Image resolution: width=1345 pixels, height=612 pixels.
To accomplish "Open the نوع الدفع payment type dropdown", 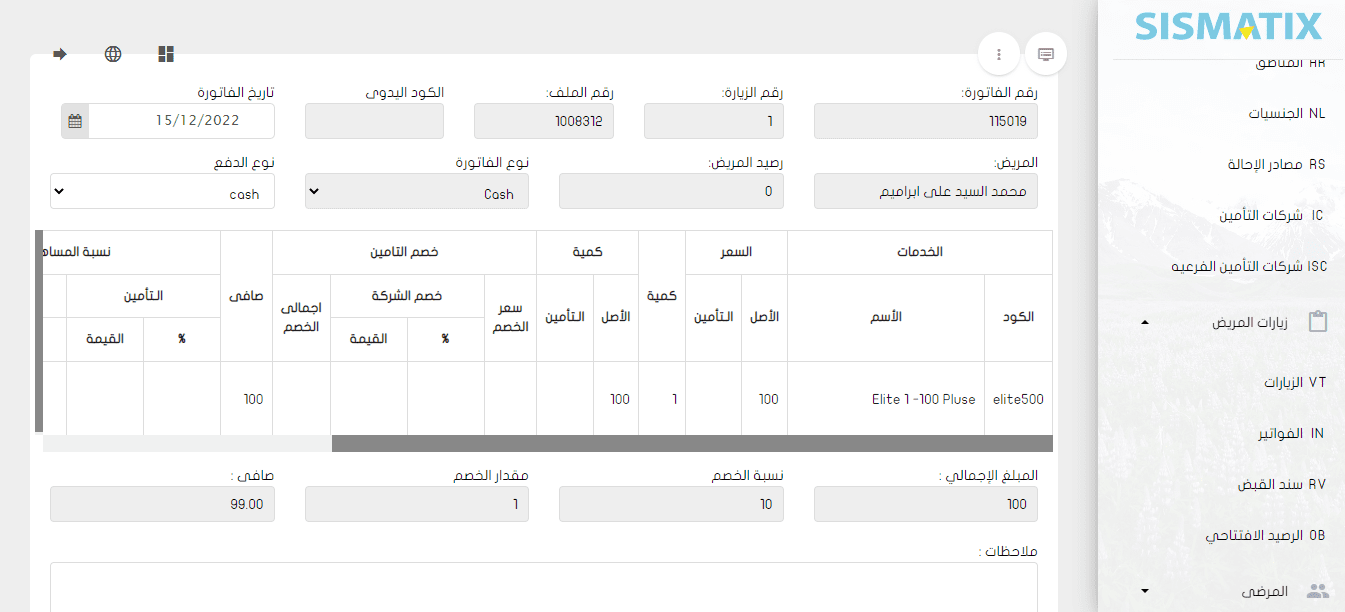I will (162, 192).
